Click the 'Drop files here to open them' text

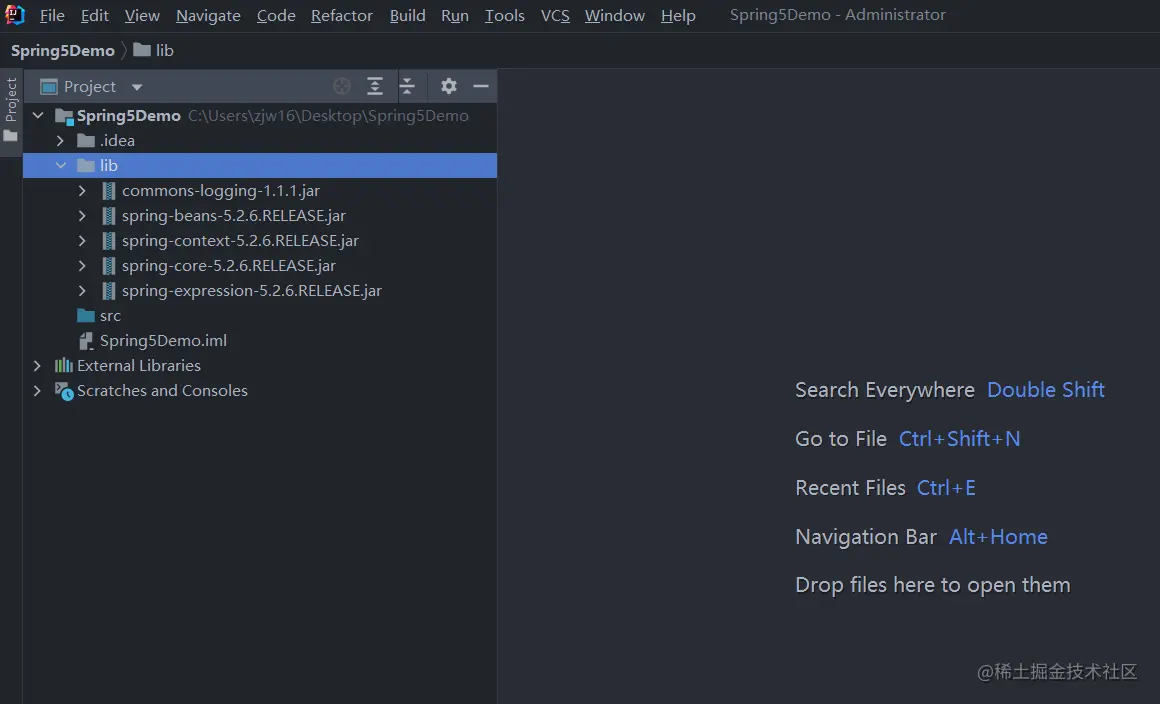point(933,585)
